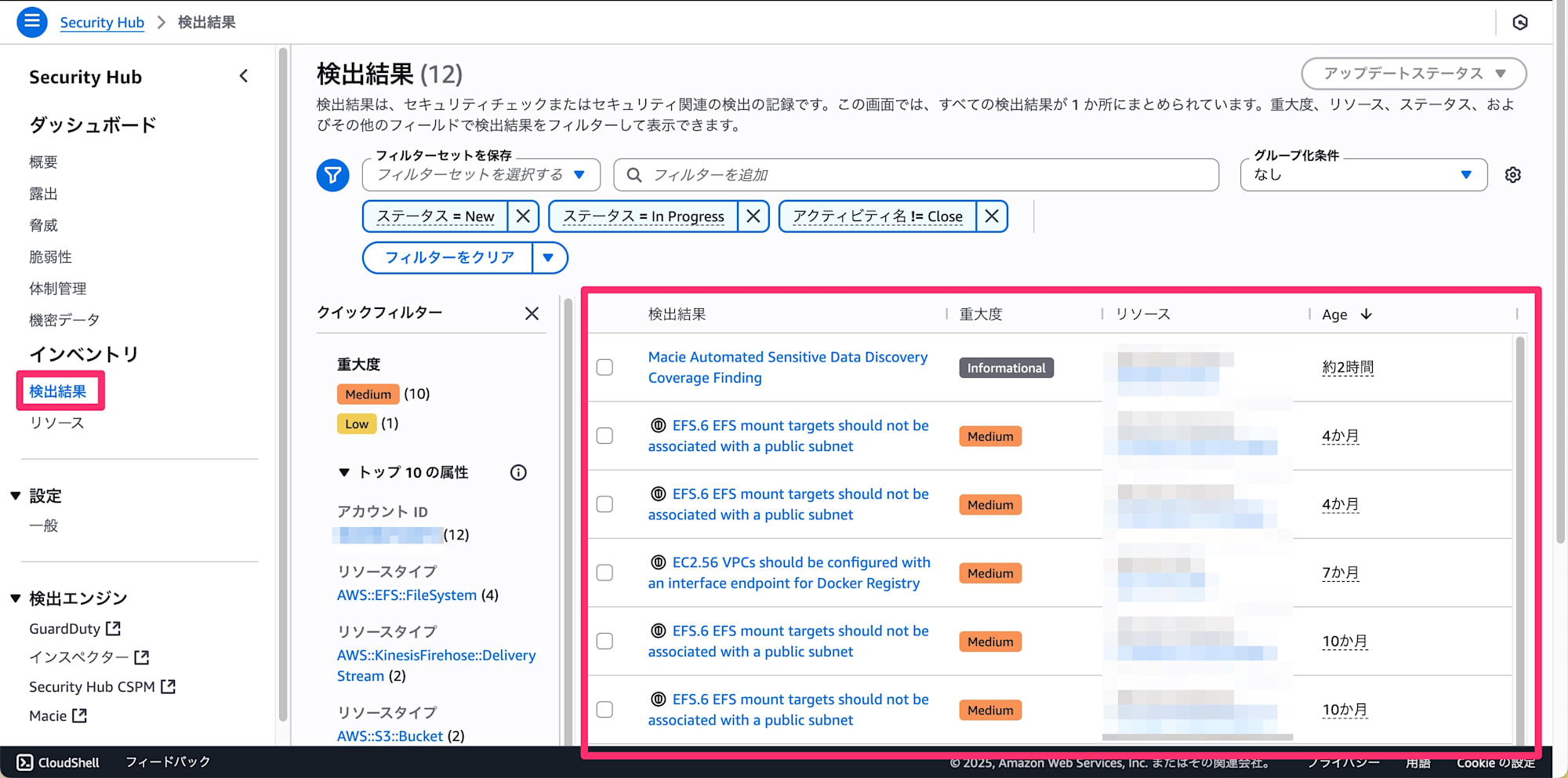Viewport: 1568px width, 778px height.
Task: Collapse the Security Hub sidebar with chevron
Action: pos(244,76)
